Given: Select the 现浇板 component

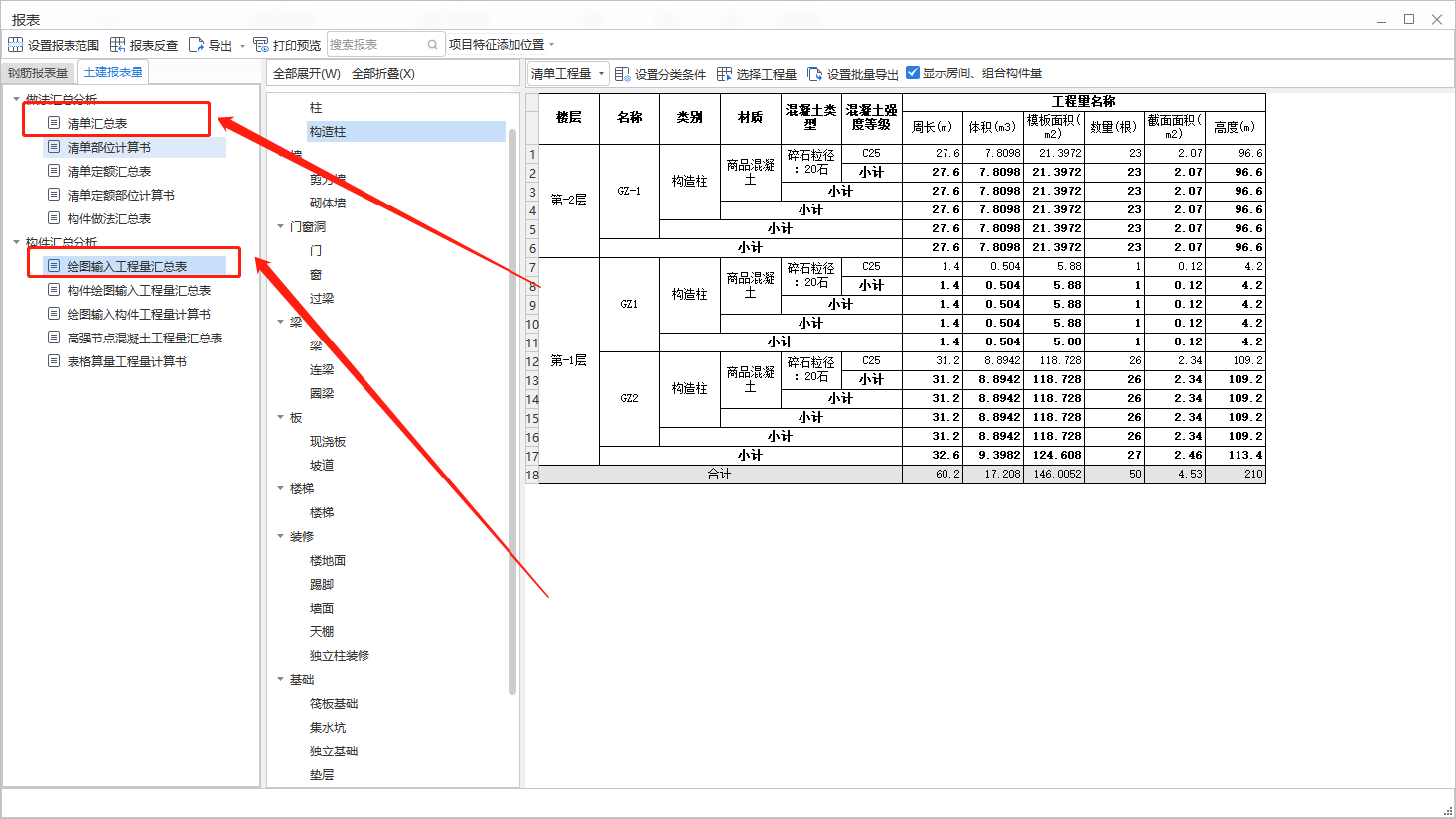Looking at the screenshot, I should point(328,442).
